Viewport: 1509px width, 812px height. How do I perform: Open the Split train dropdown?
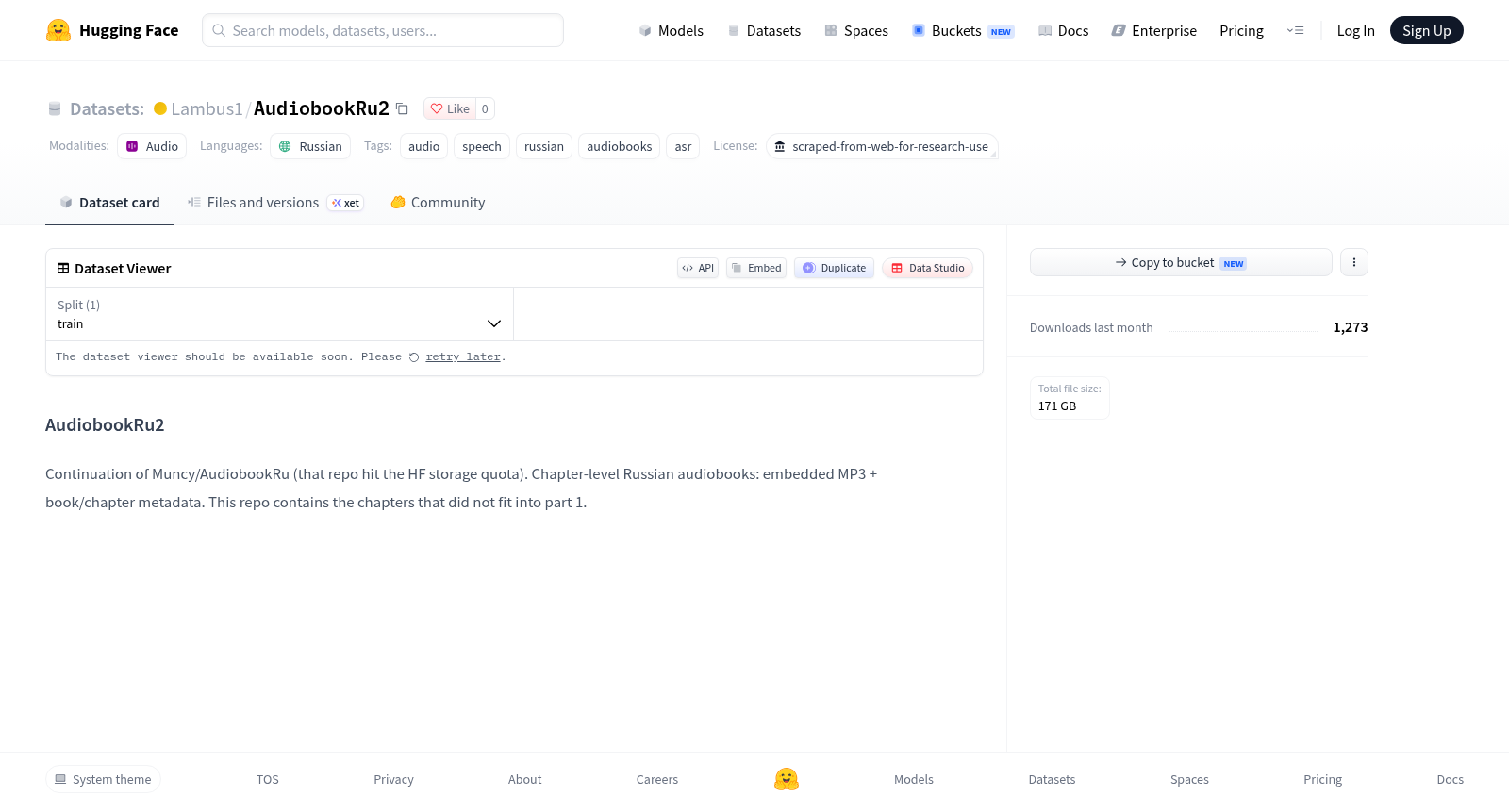[x=279, y=314]
